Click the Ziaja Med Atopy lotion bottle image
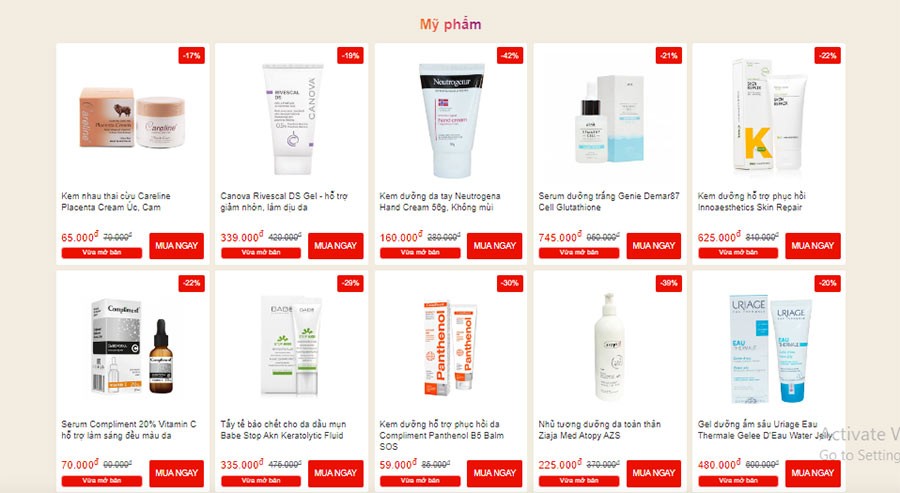The width and height of the screenshot is (900, 493). tap(608, 347)
